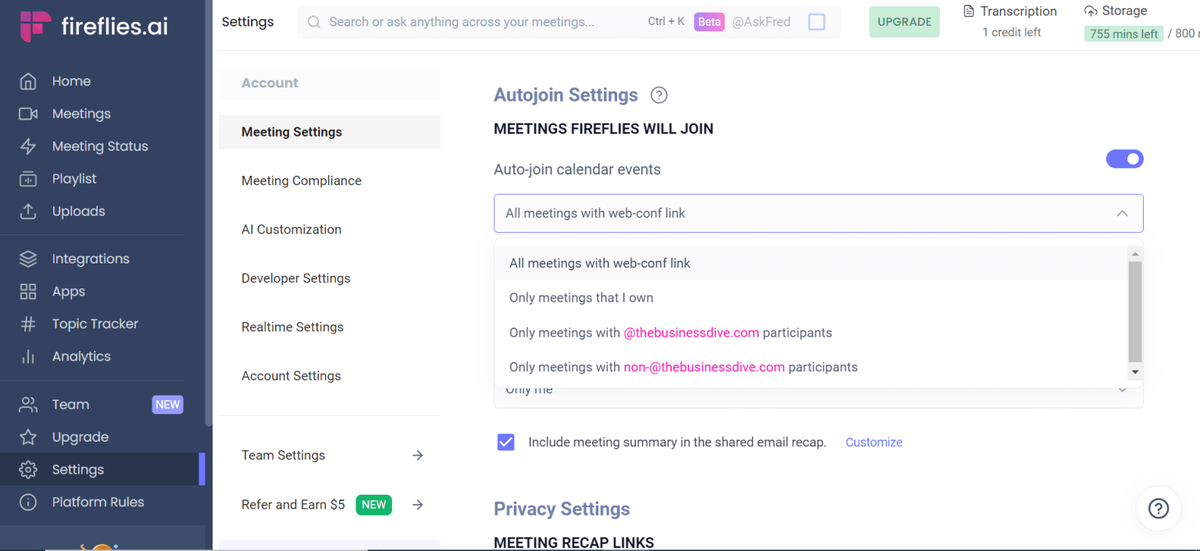Viewport: 1200px width, 551px height.
Task: Click the Analytics sidebar label
Action: coord(81,356)
